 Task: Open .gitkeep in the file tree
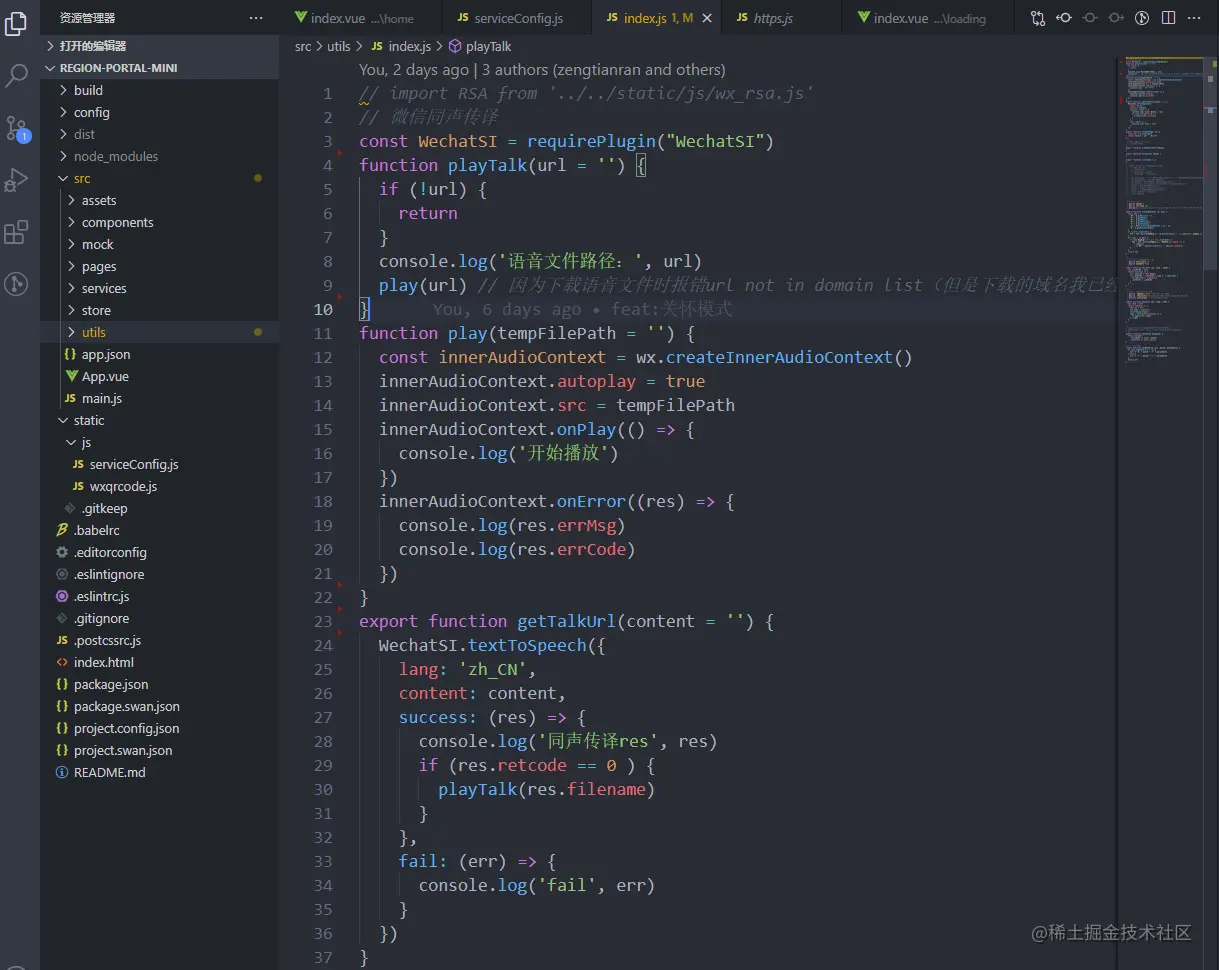[x=159, y=508]
